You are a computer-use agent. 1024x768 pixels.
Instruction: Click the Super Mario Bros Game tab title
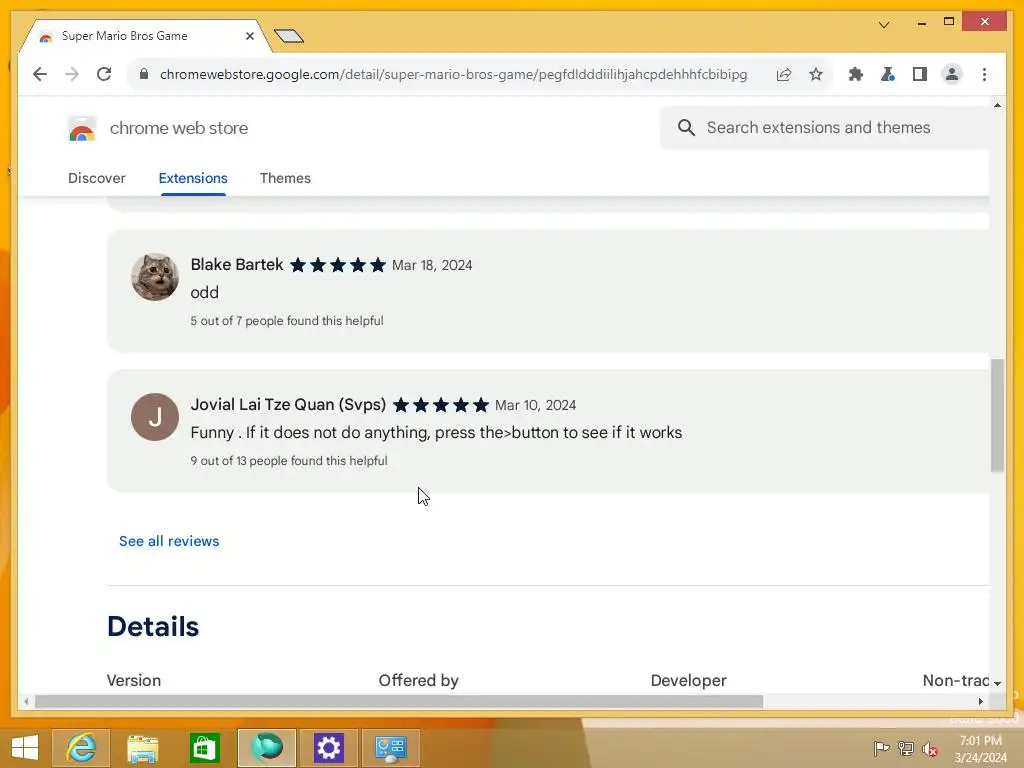click(x=124, y=36)
